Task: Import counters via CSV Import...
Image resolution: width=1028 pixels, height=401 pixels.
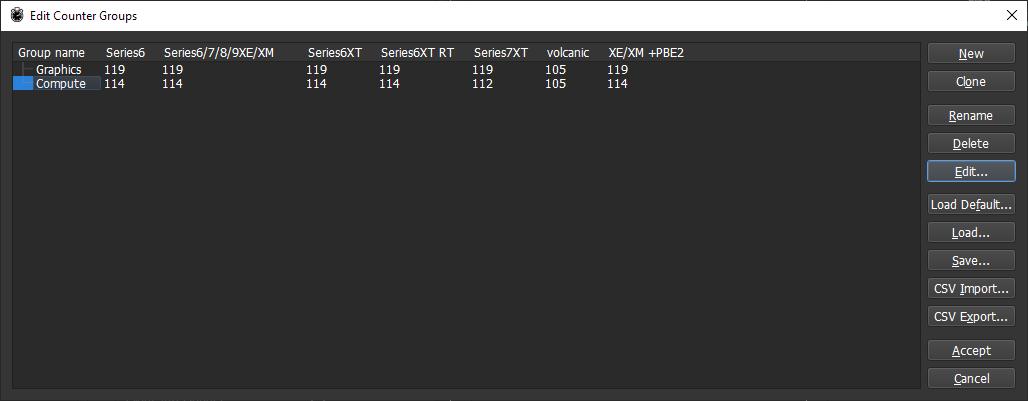Action: tap(971, 289)
